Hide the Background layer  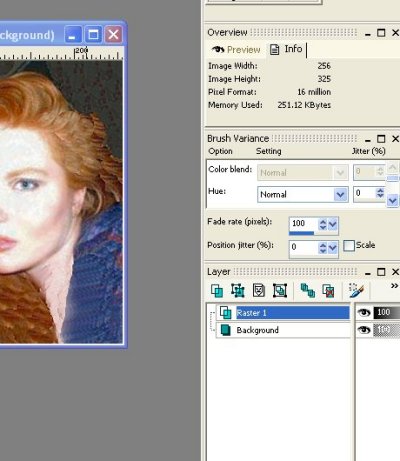click(x=364, y=330)
